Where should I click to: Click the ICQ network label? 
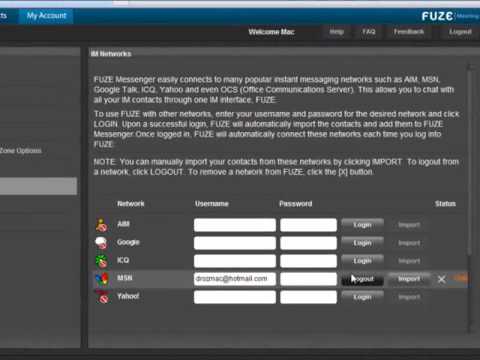point(123,260)
